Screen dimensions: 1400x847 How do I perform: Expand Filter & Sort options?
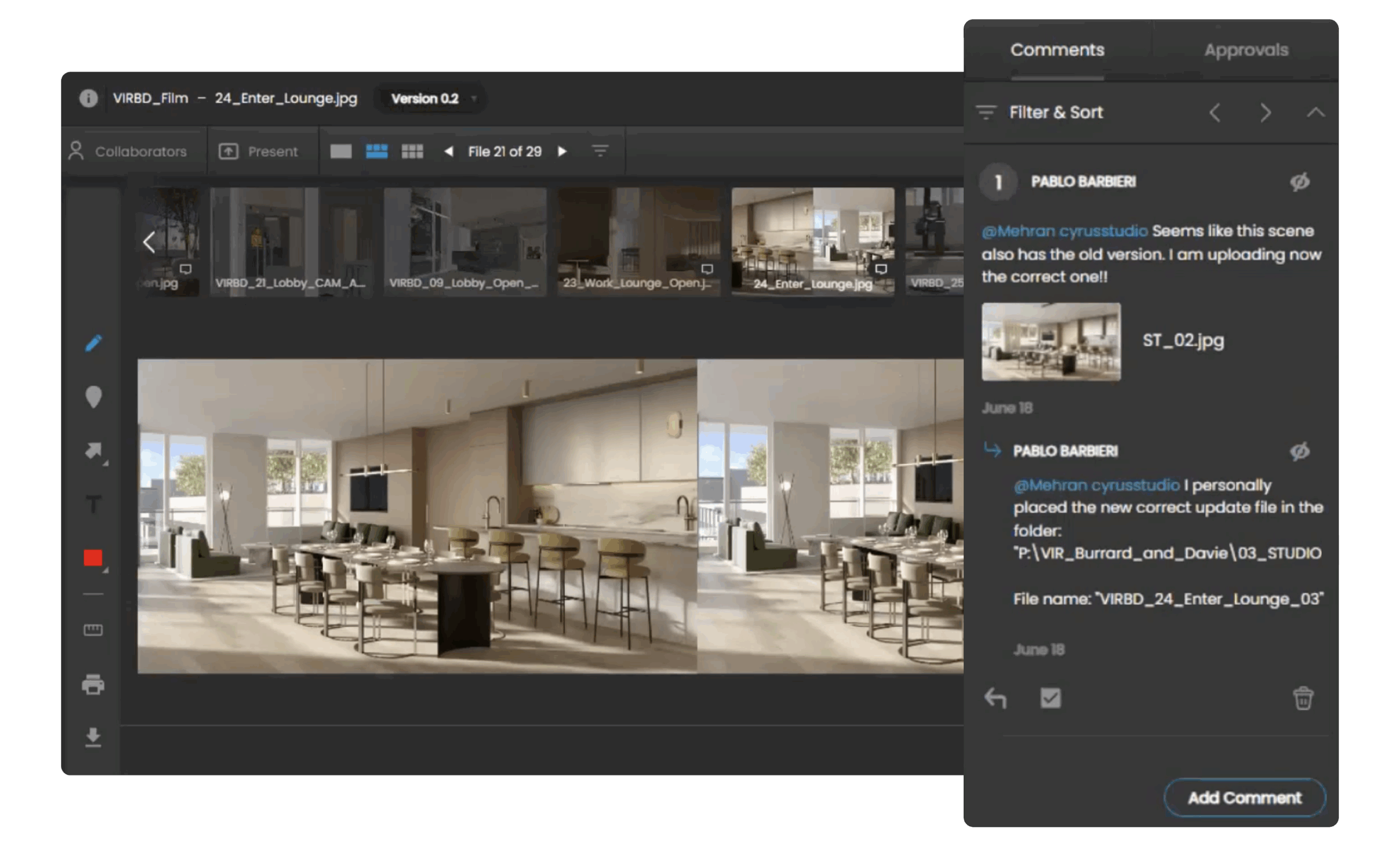point(1039,113)
